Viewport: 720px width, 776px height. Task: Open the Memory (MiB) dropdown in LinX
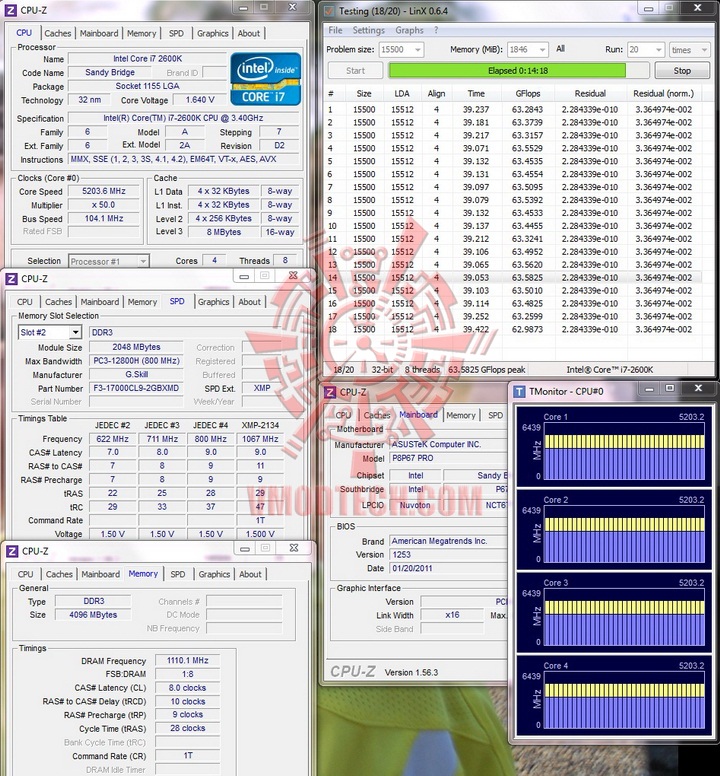click(x=528, y=49)
